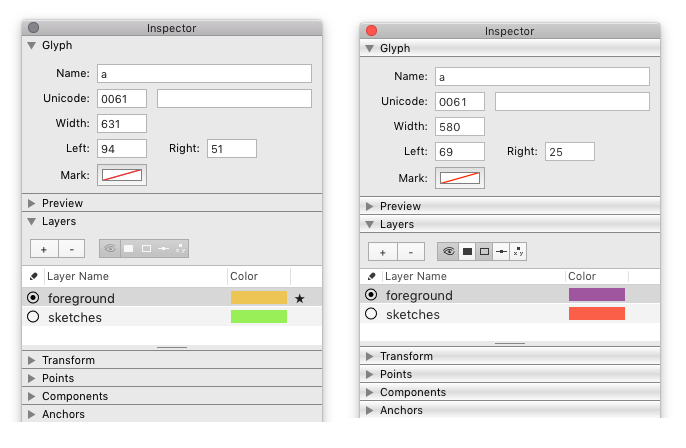Viewport: 686px width, 448px height.
Task: Click Width field showing 580
Action: 460,126
